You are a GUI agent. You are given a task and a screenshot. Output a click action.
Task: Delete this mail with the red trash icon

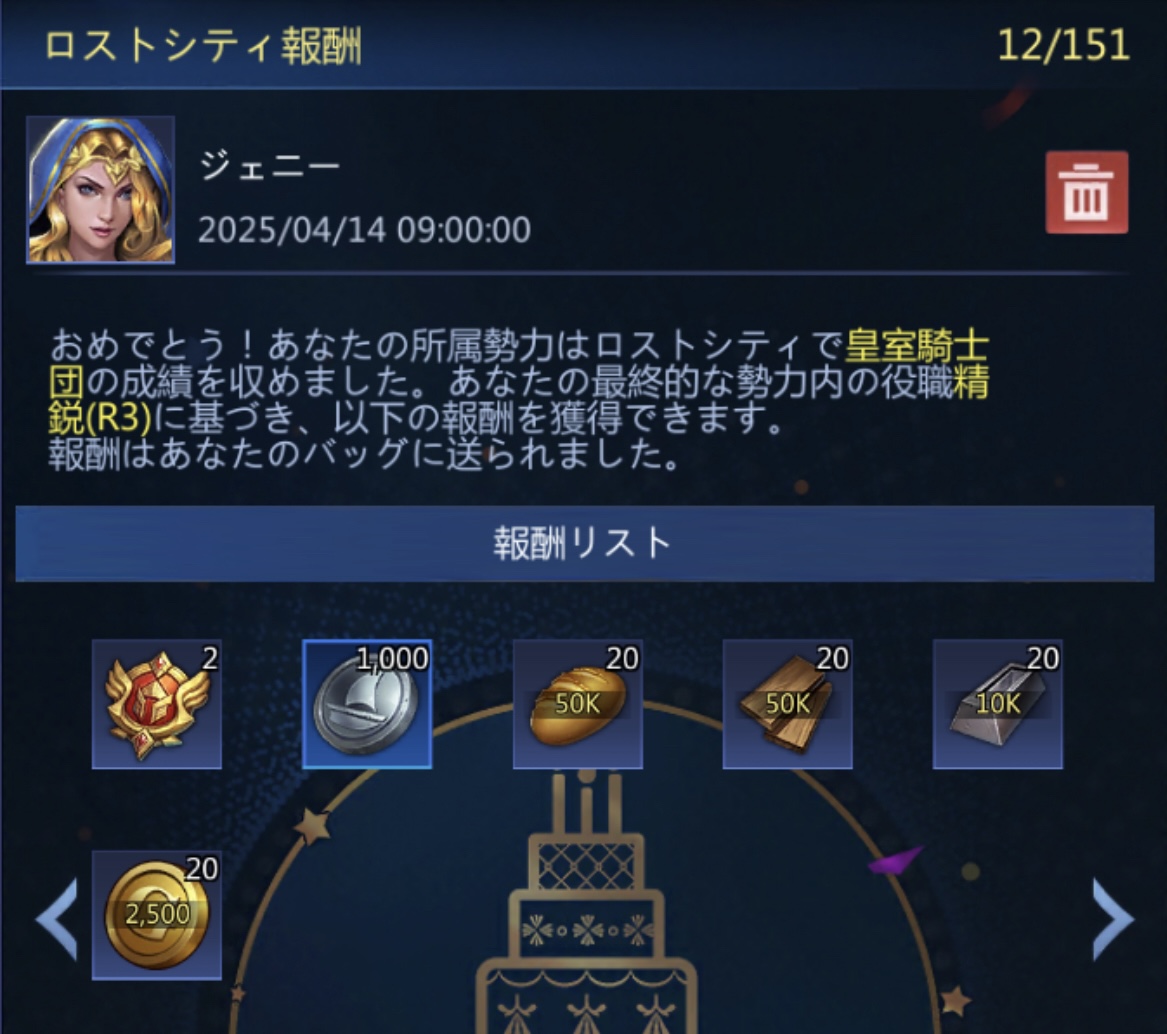pyautogui.click(x=1087, y=192)
